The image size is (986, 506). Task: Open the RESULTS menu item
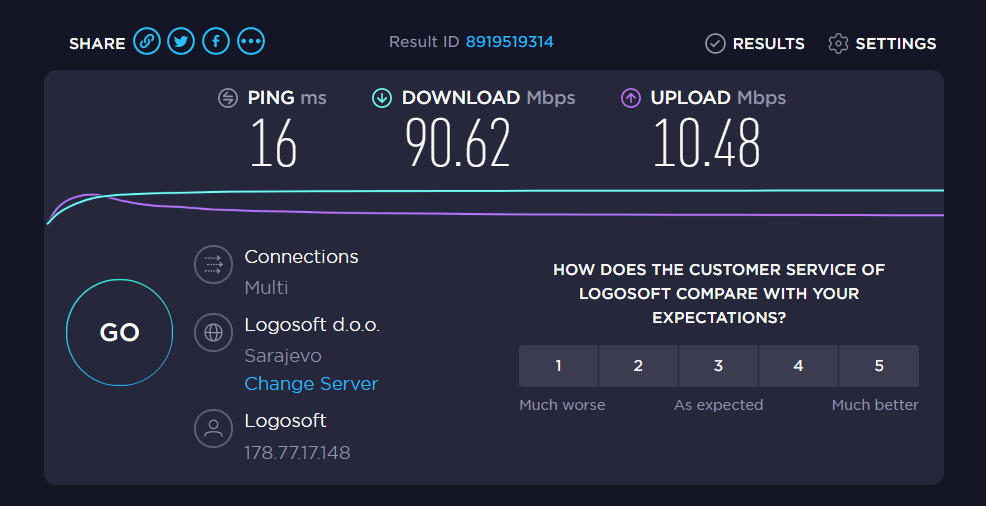coord(768,44)
